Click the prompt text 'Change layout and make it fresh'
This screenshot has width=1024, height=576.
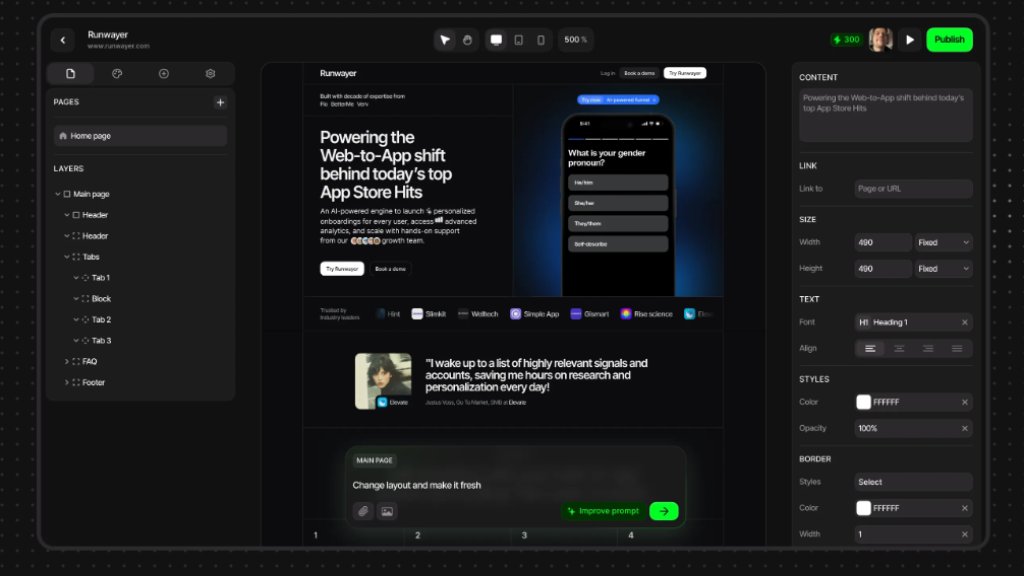tap(417, 485)
